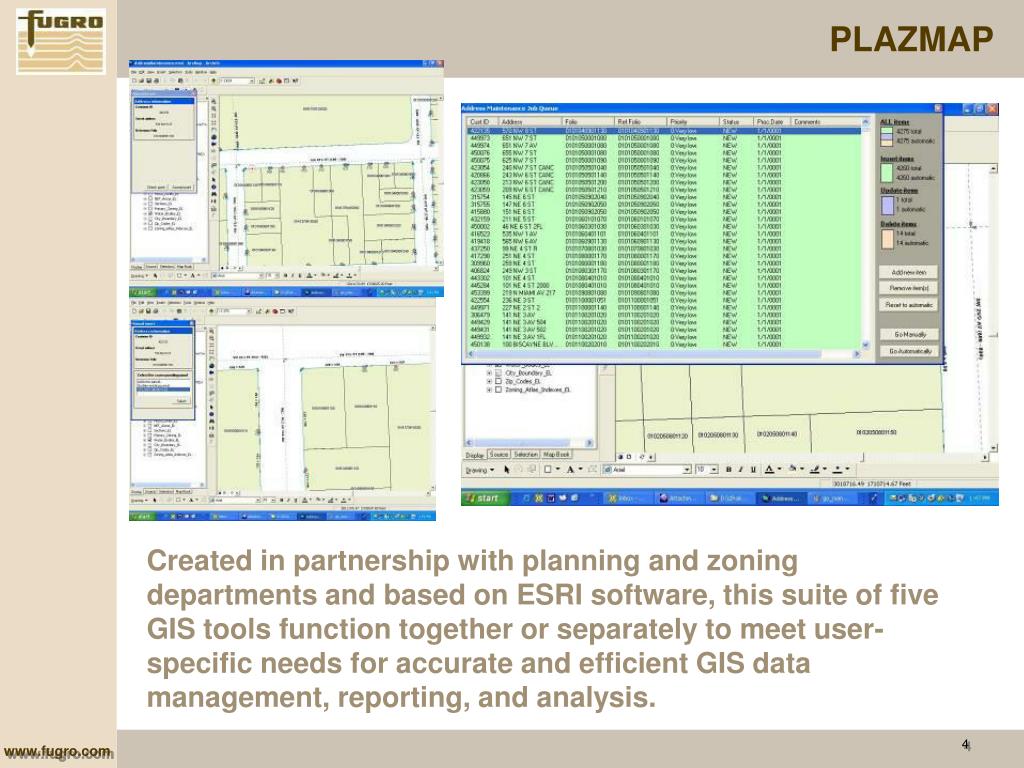Image resolution: width=1024 pixels, height=768 pixels.
Task: Click the green Insert items swatch
Action: click(x=887, y=172)
